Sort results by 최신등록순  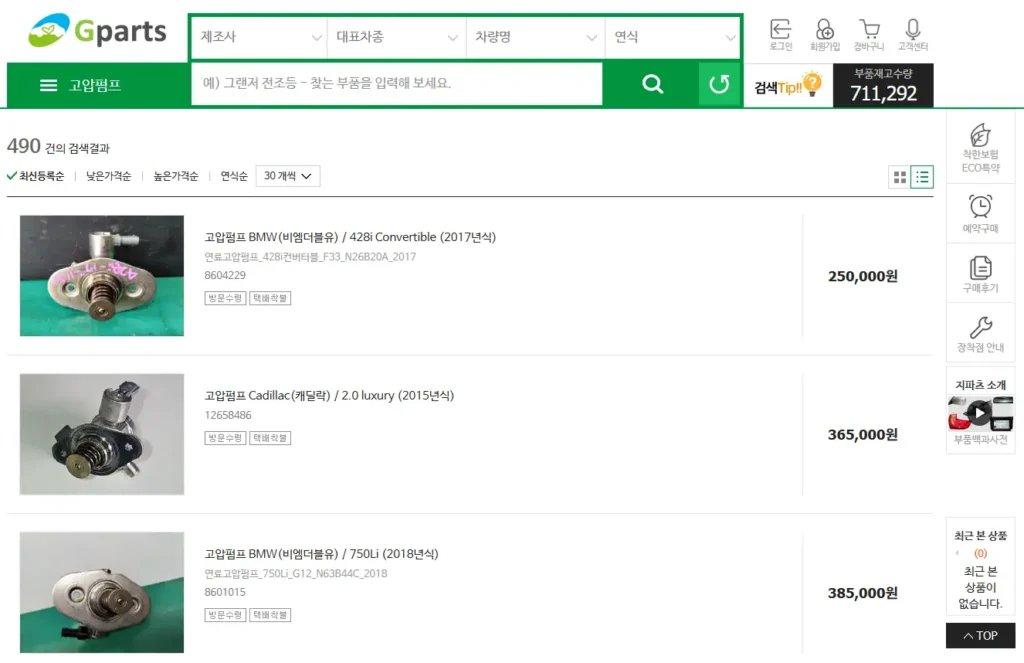point(36,176)
